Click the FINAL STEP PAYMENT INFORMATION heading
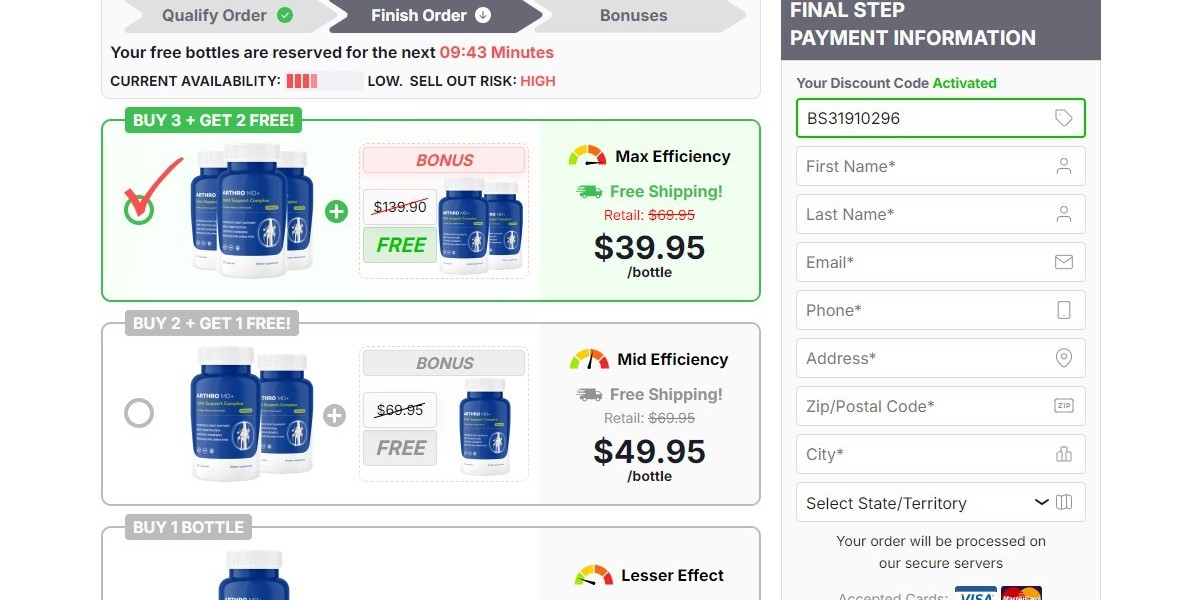 click(x=913, y=24)
